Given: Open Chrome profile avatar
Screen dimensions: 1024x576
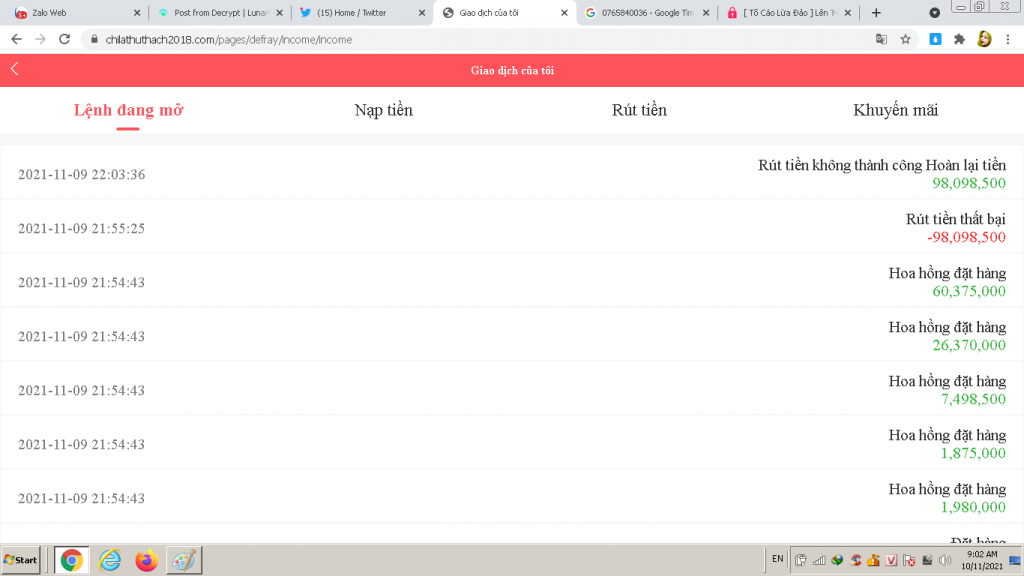Looking at the screenshot, I should 984,39.
